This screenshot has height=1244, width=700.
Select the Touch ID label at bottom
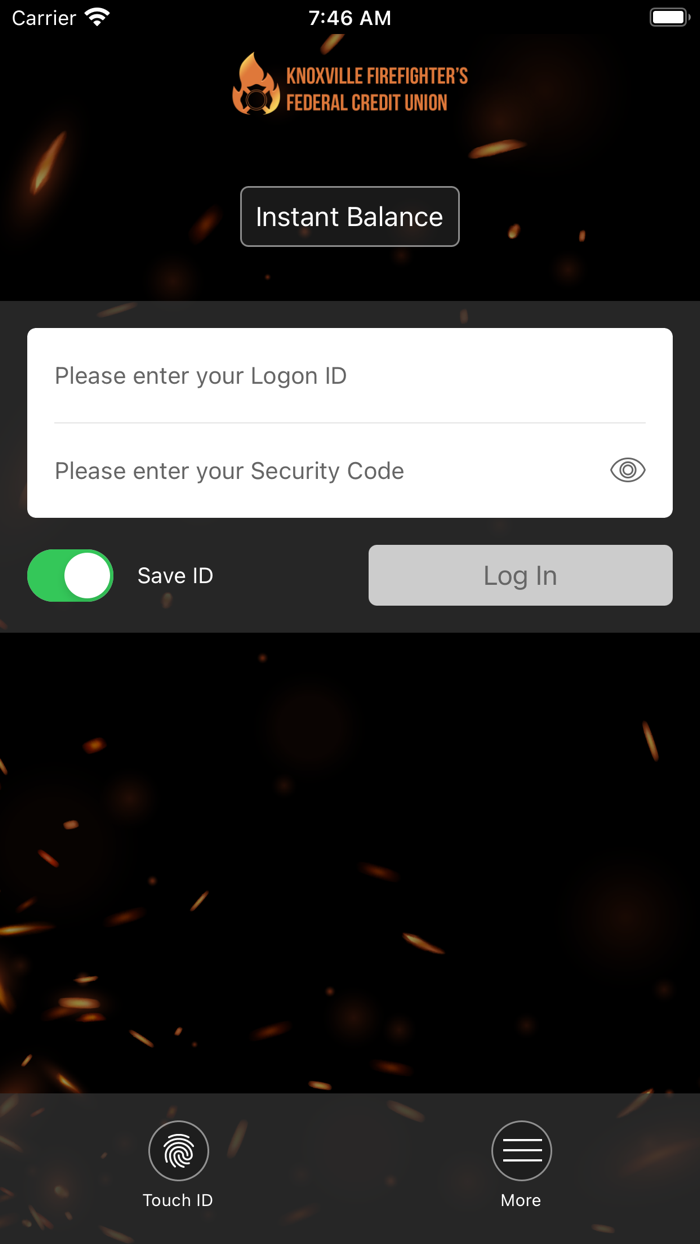[178, 1200]
